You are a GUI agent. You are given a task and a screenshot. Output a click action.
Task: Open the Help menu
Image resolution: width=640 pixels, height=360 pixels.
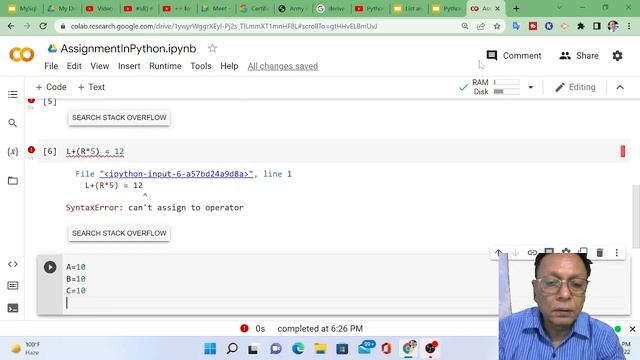click(229, 66)
